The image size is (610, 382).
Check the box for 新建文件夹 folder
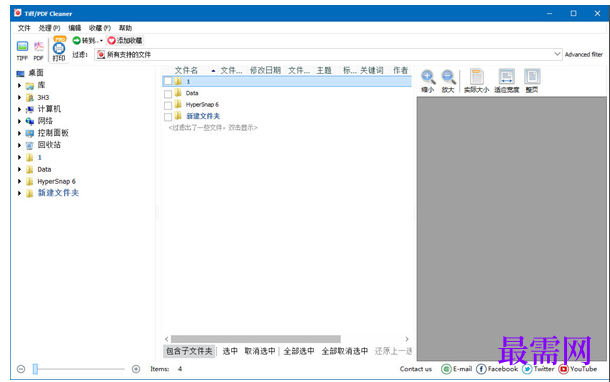pyautogui.click(x=168, y=117)
